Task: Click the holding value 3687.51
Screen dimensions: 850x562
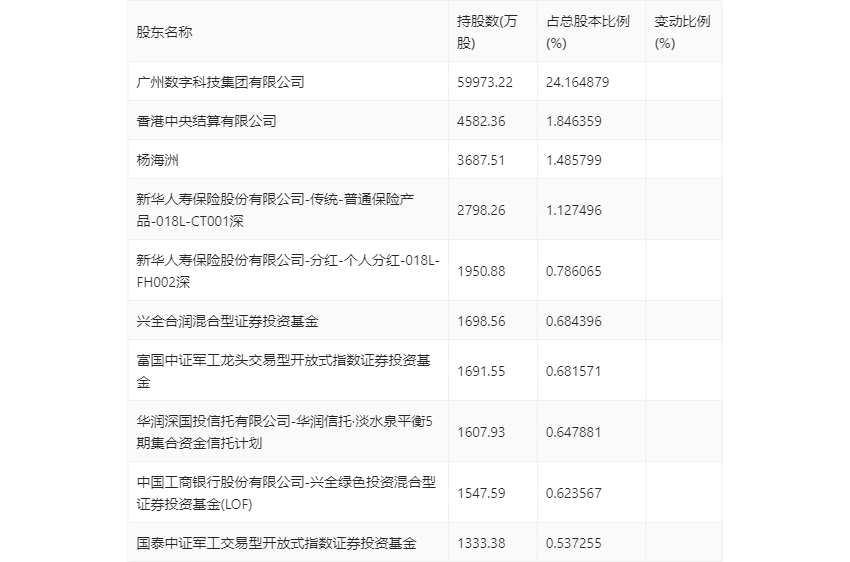Action: pyautogui.click(x=481, y=160)
